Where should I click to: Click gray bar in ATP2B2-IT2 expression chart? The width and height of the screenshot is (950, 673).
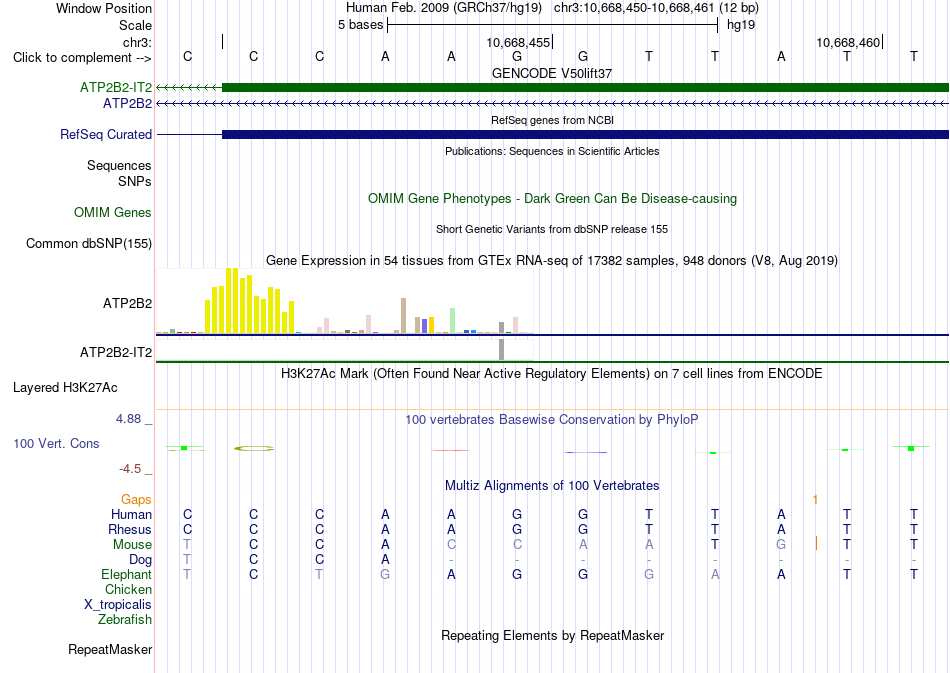click(x=501, y=350)
